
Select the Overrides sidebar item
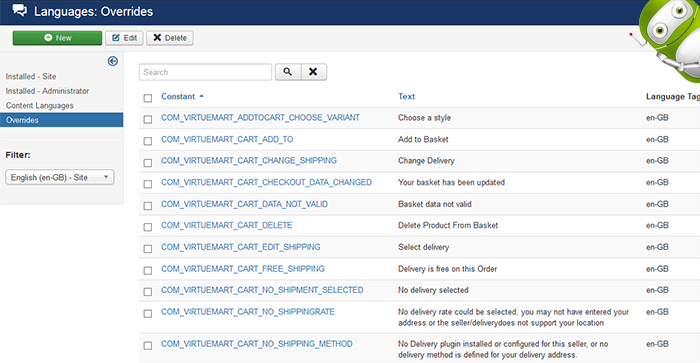click(62, 120)
